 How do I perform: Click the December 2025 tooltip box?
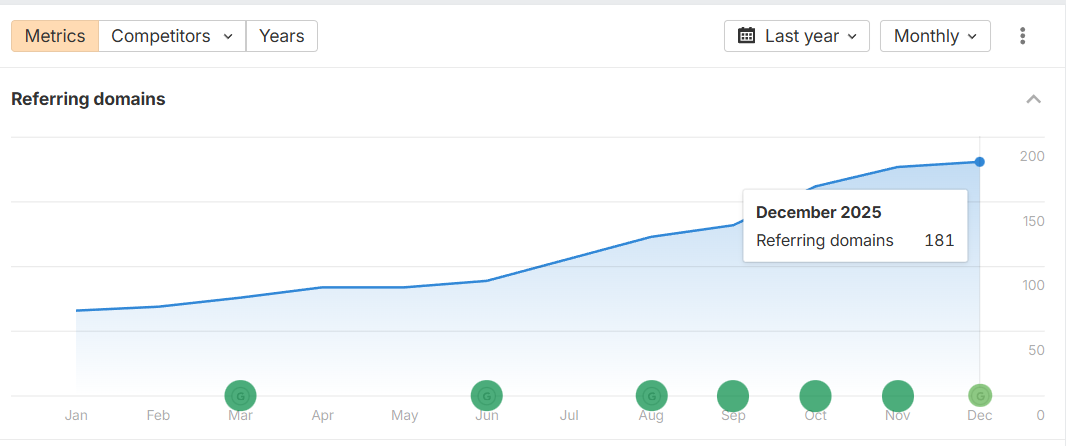(855, 226)
